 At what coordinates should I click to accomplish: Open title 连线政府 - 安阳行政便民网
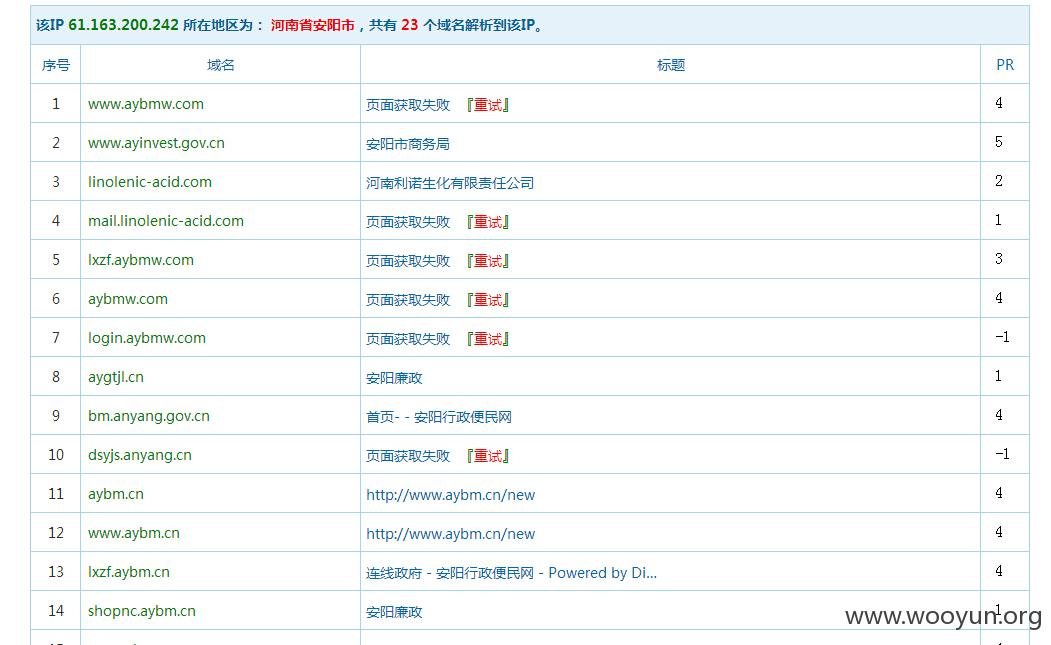coord(511,573)
